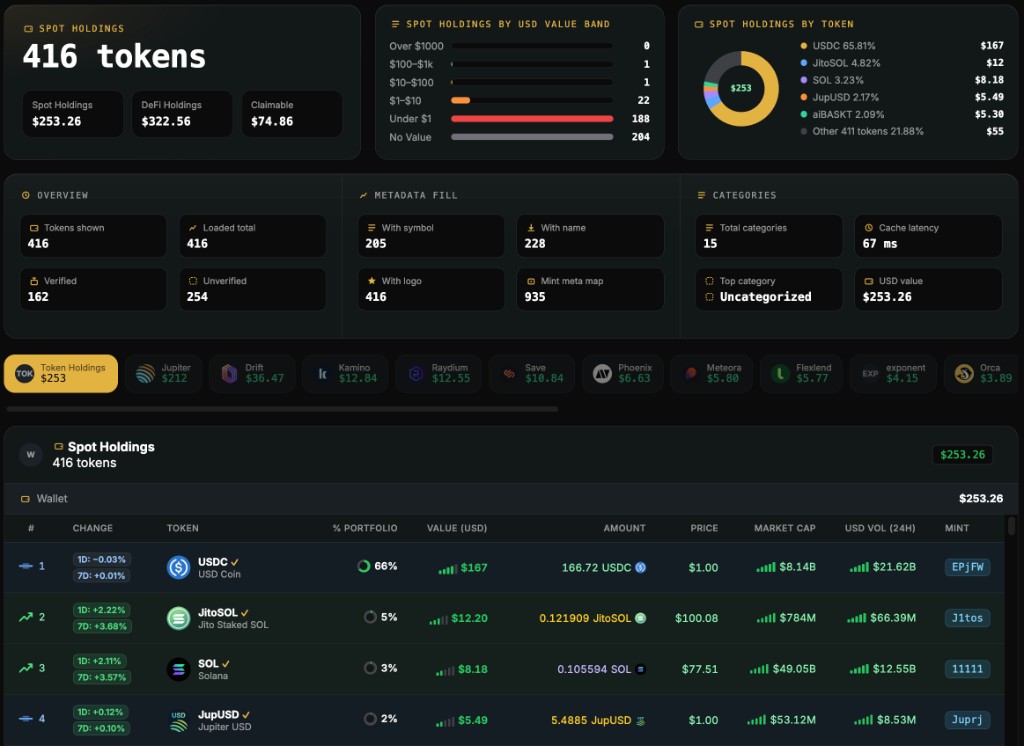The image size is (1024, 746).
Task: Click the Categories list icon
Action: click(x=701, y=195)
